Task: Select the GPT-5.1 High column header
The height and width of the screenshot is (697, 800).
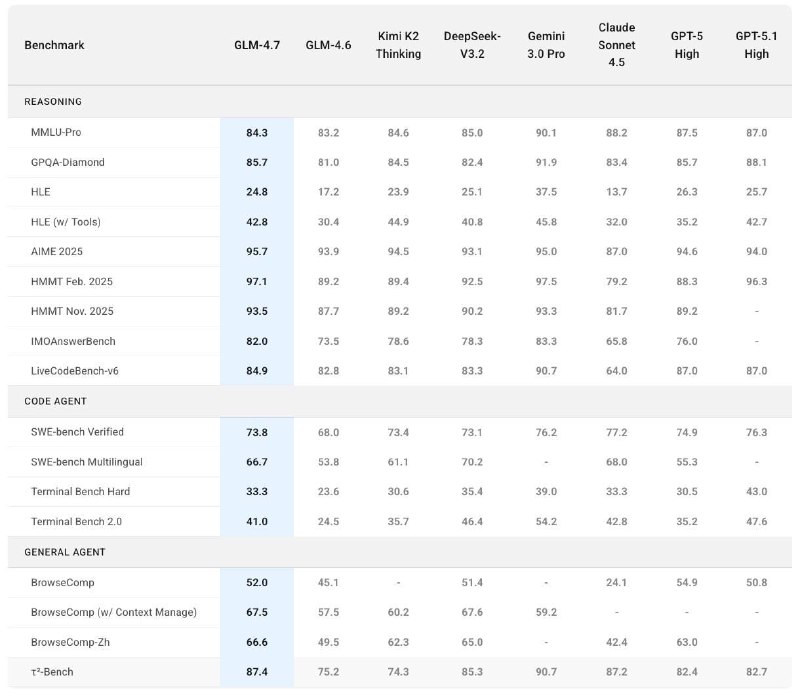Action: point(756,45)
